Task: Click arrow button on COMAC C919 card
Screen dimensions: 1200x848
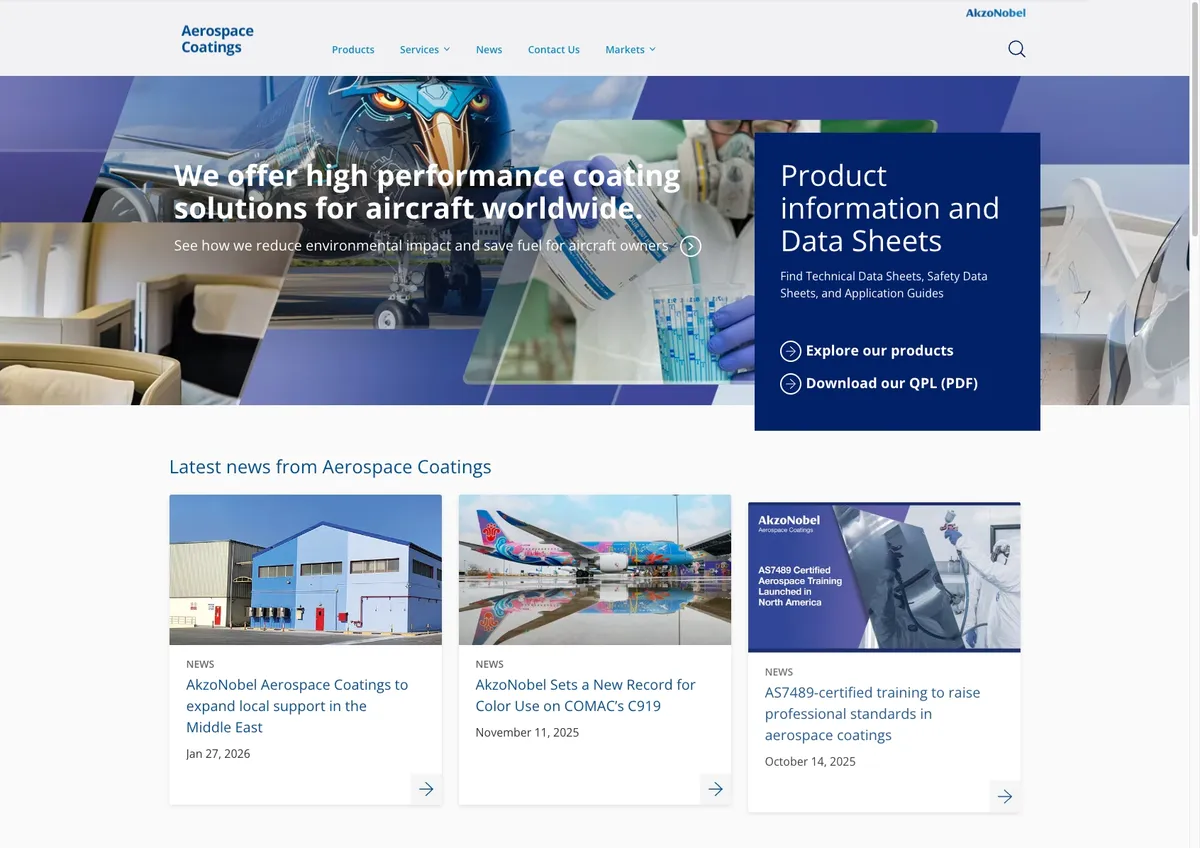Action: pos(715,789)
